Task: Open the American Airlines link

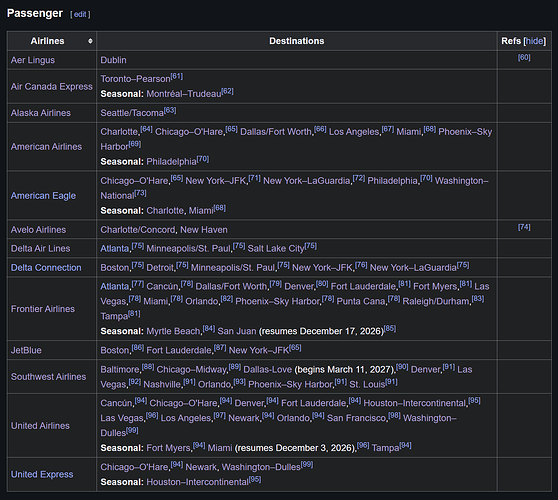Action: click(46, 147)
